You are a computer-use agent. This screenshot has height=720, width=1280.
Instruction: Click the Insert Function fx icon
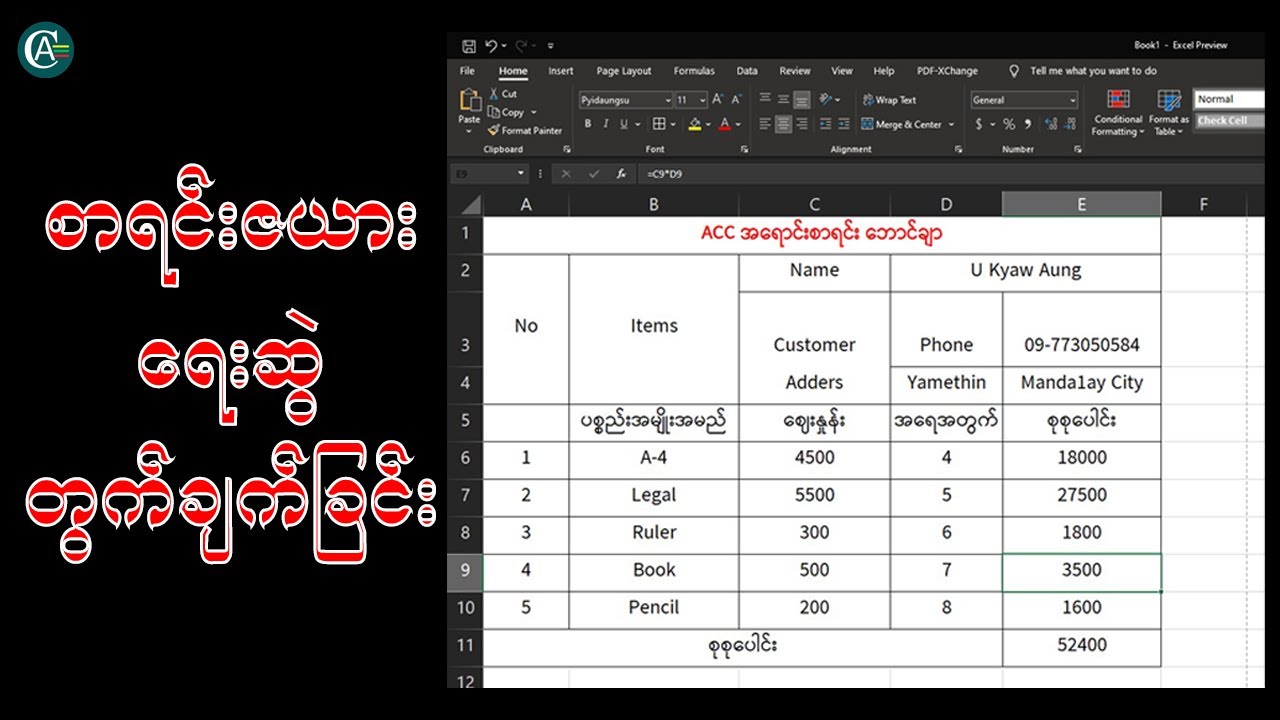[621, 174]
